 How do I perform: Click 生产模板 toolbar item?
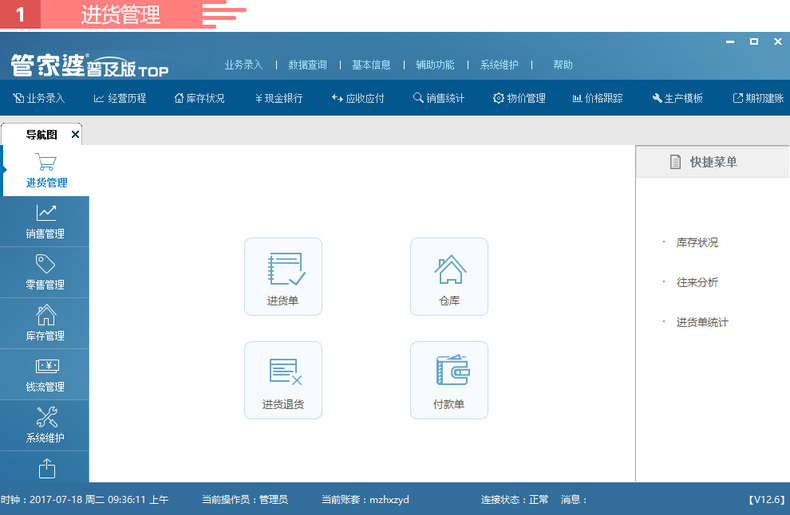[x=678, y=98]
